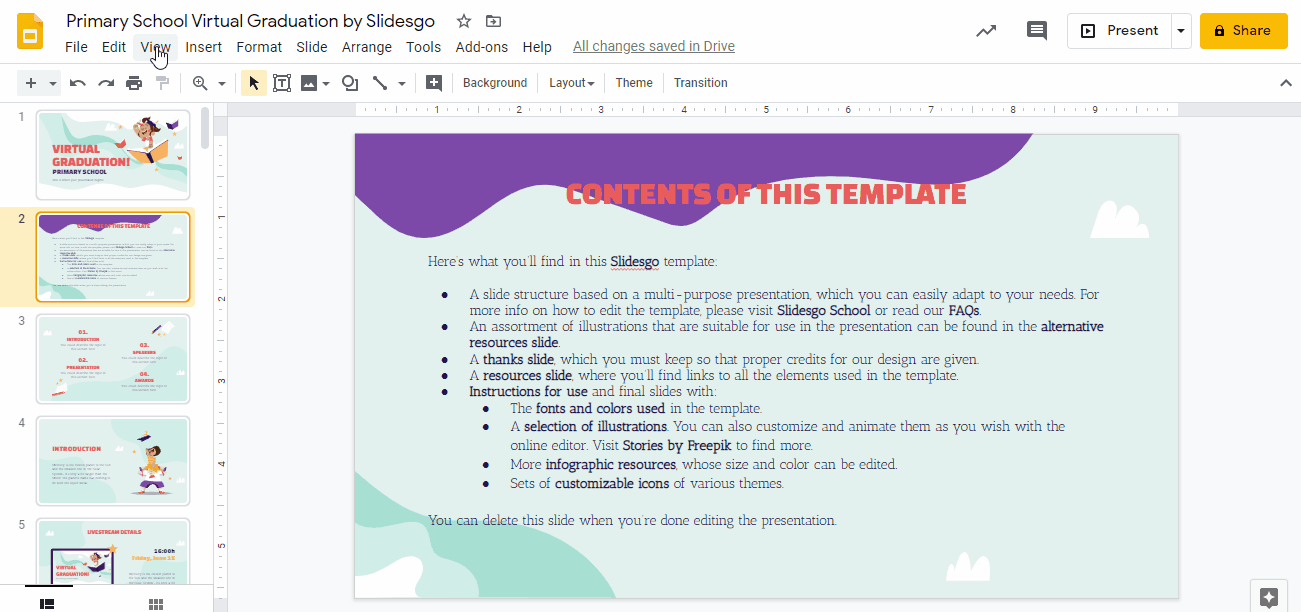The height and width of the screenshot is (612, 1301).
Task: Click the Present button
Action: pos(1120,31)
